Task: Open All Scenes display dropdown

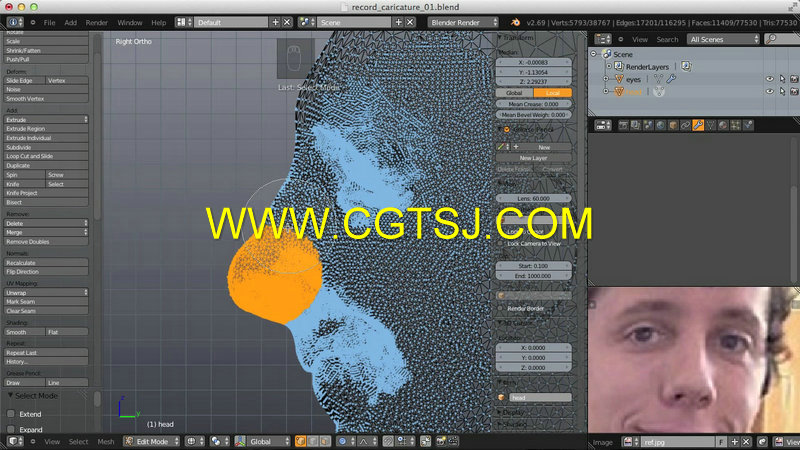Action: tap(723, 39)
